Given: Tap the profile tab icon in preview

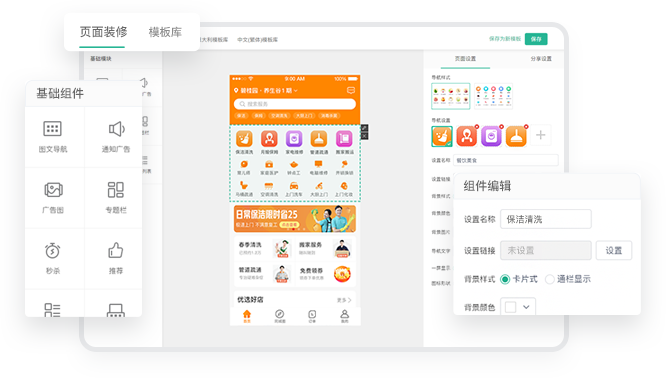Looking at the screenshot, I should (x=344, y=314).
